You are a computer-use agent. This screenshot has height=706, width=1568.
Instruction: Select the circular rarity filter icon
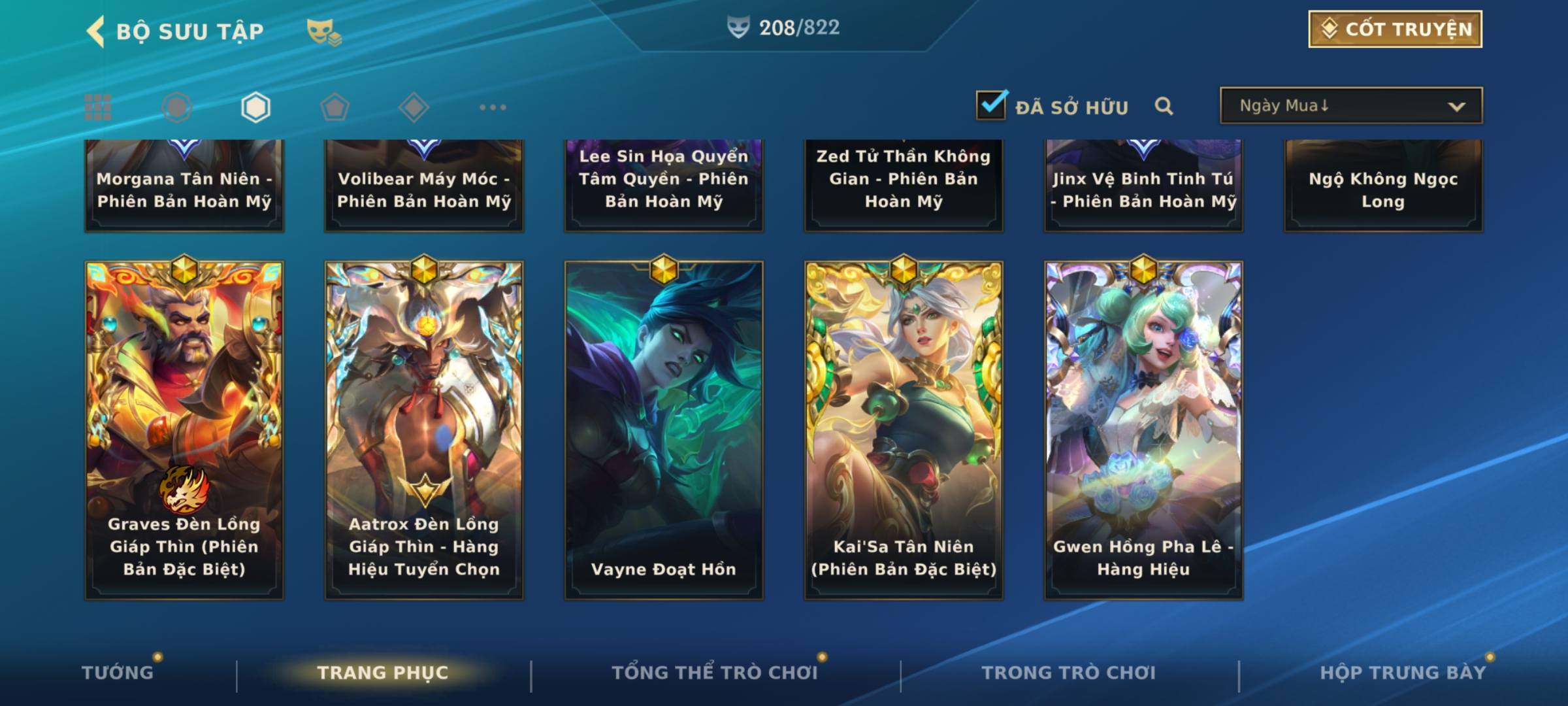click(x=176, y=107)
